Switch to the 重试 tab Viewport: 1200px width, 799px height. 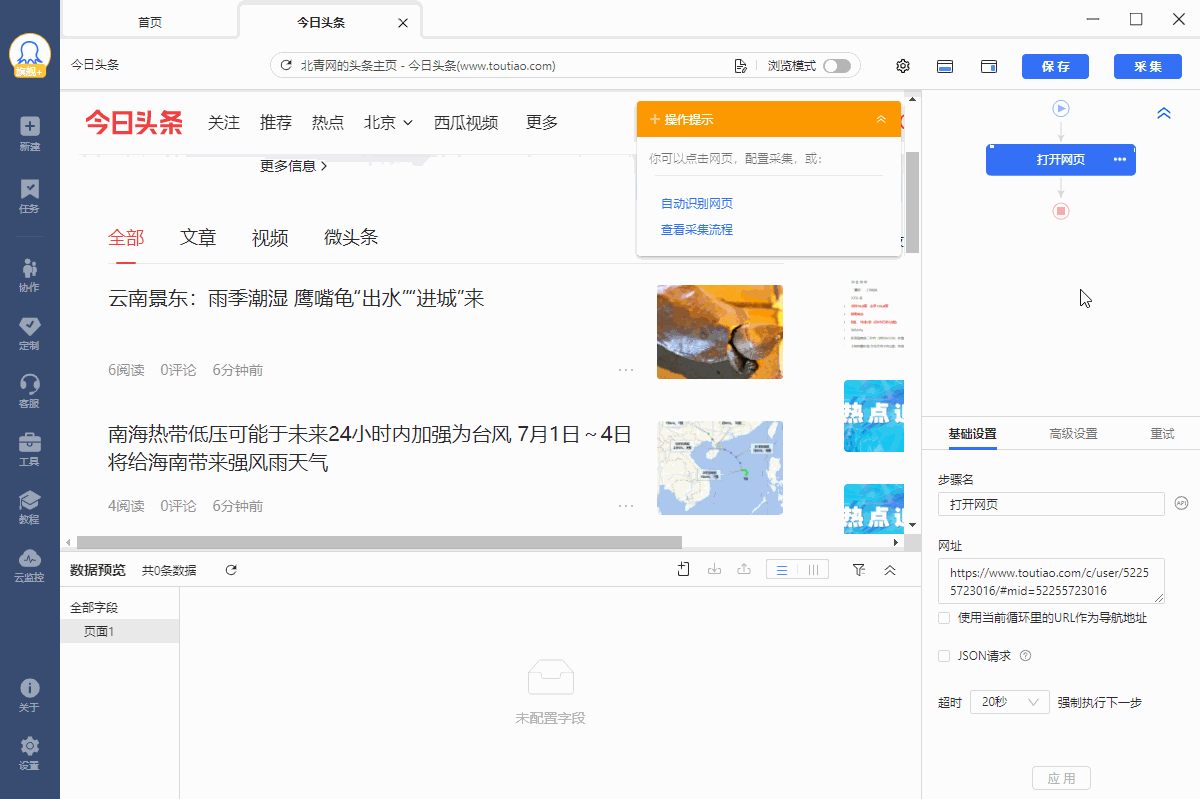click(1162, 434)
